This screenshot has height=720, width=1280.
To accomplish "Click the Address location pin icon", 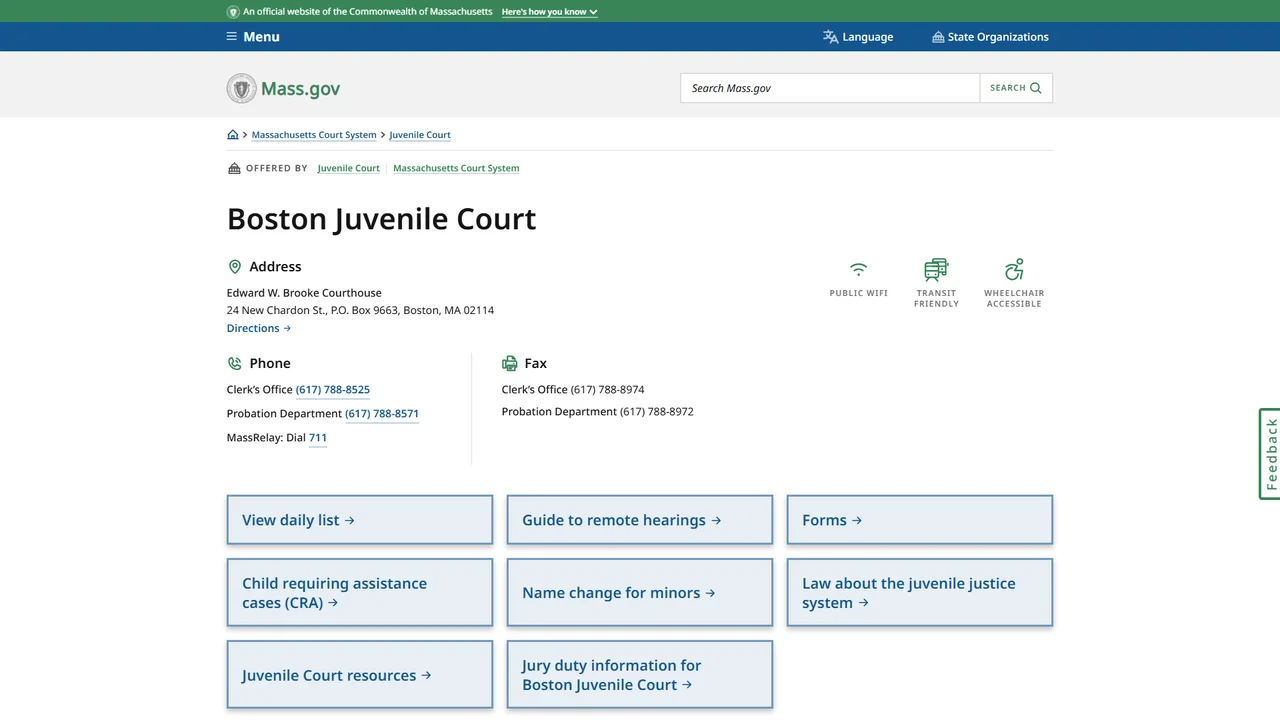I will pyautogui.click(x=235, y=267).
